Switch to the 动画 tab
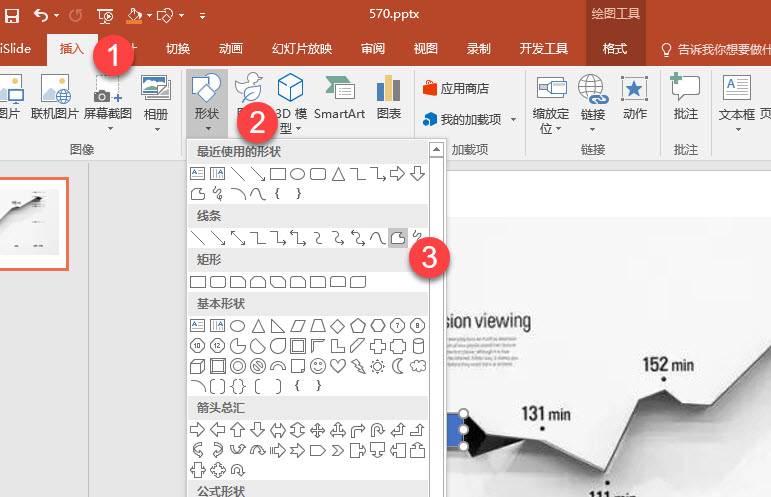The image size is (771, 497). pyautogui.click(x=231, y=49)
